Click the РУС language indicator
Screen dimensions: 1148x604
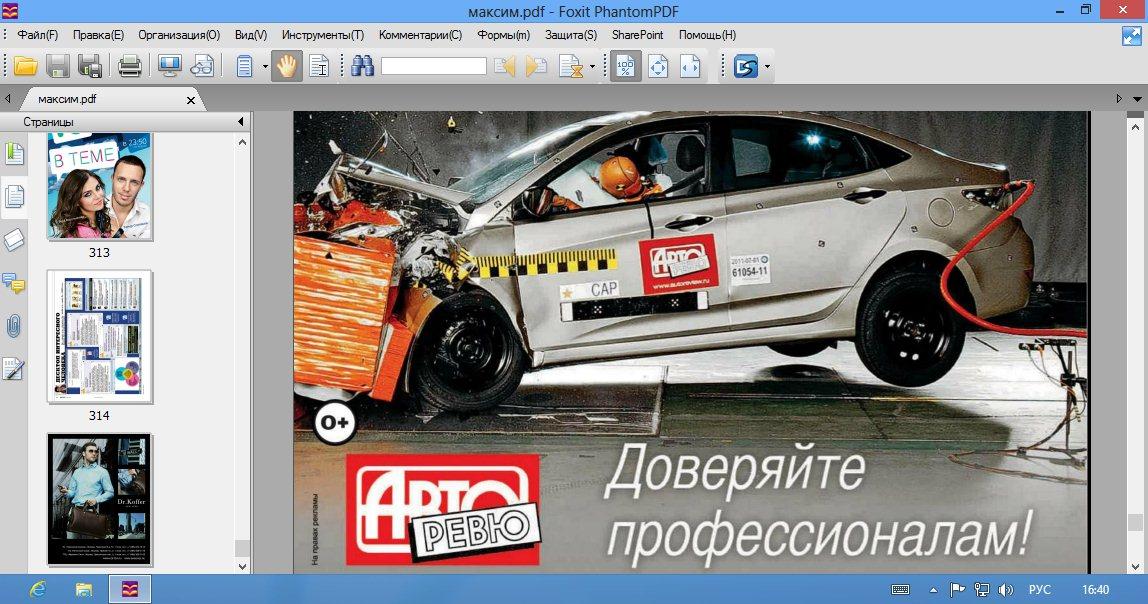tap(1040, 589)
